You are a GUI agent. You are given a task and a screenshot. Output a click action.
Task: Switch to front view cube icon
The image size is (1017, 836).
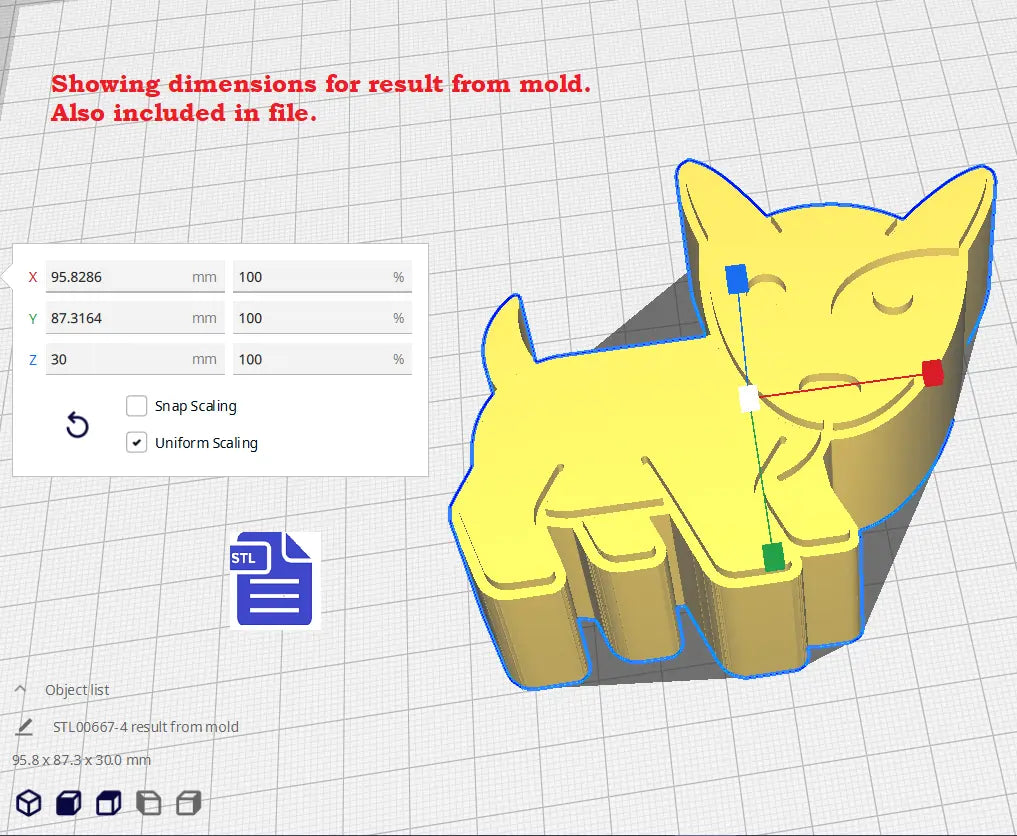coord(68,802)
